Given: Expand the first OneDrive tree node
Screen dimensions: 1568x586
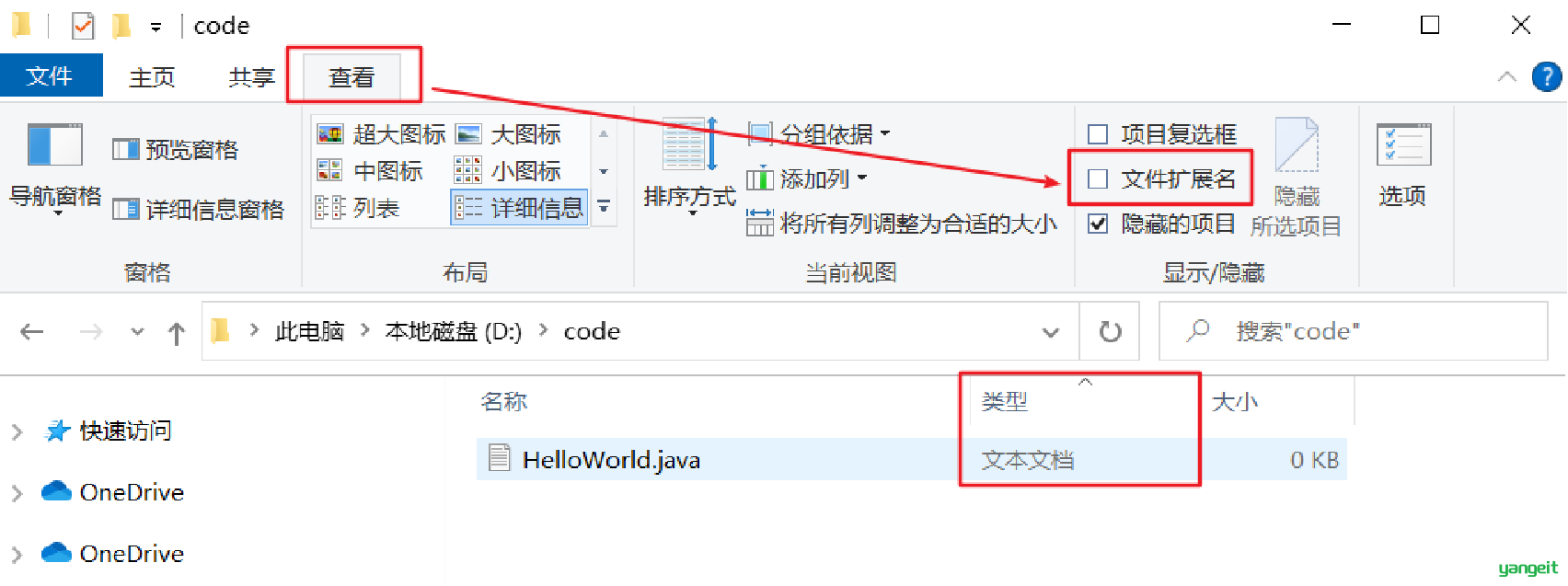Looking at the screenshot, I should pyautogui.click(x=17, y=493).
